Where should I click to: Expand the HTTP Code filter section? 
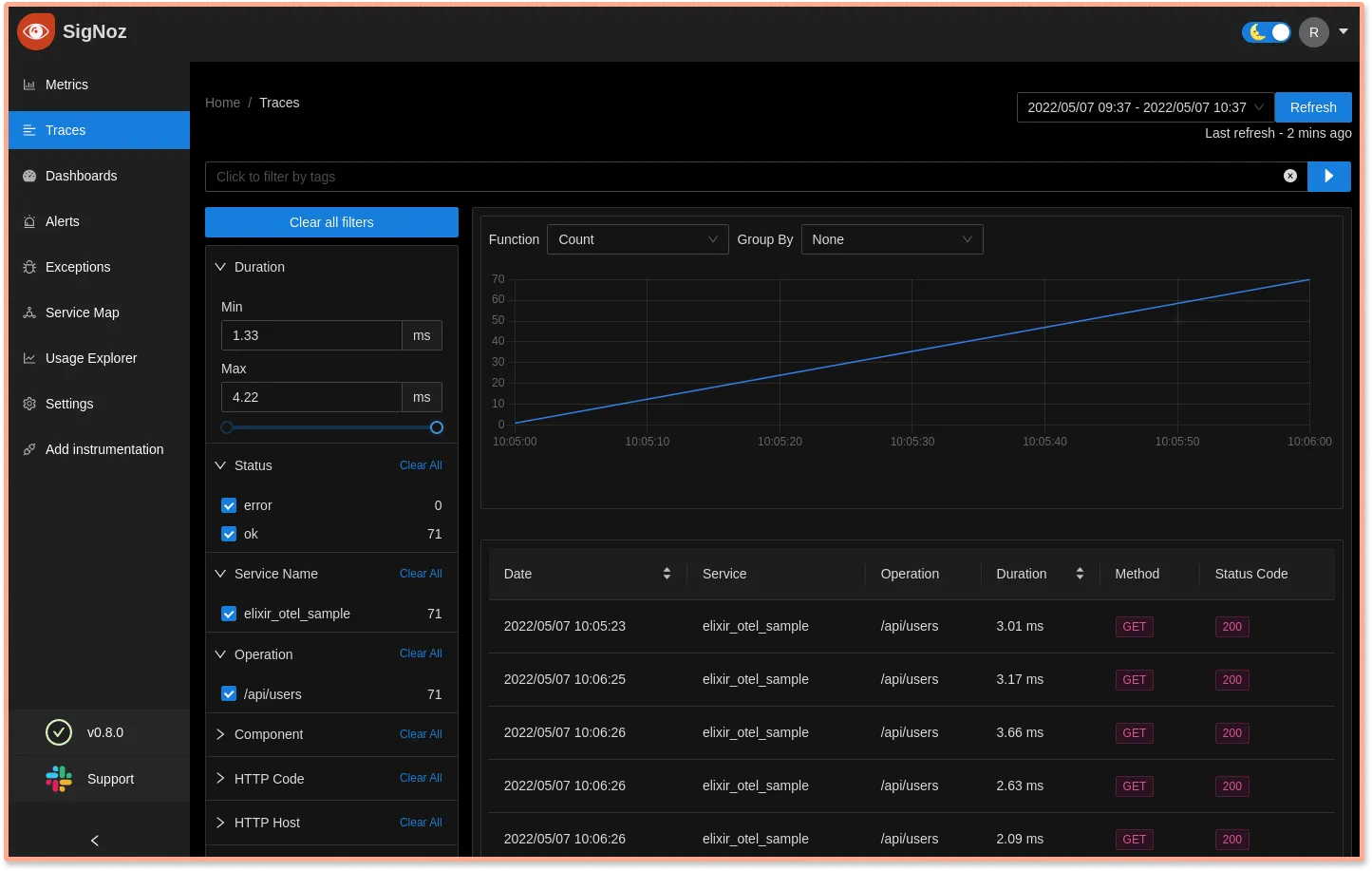coord(220,779)
